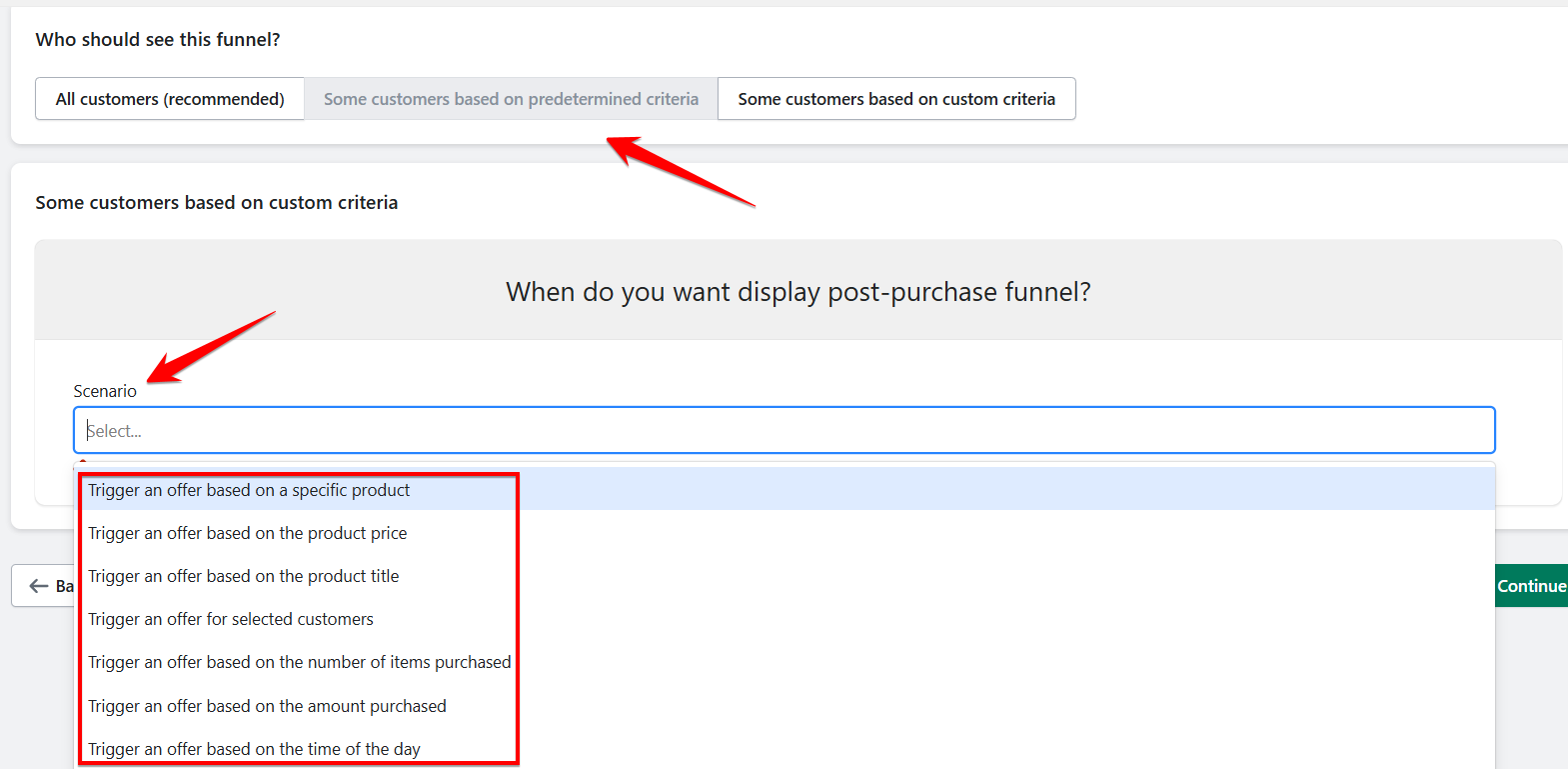Click the back arrow icon

tap(39, 586)
